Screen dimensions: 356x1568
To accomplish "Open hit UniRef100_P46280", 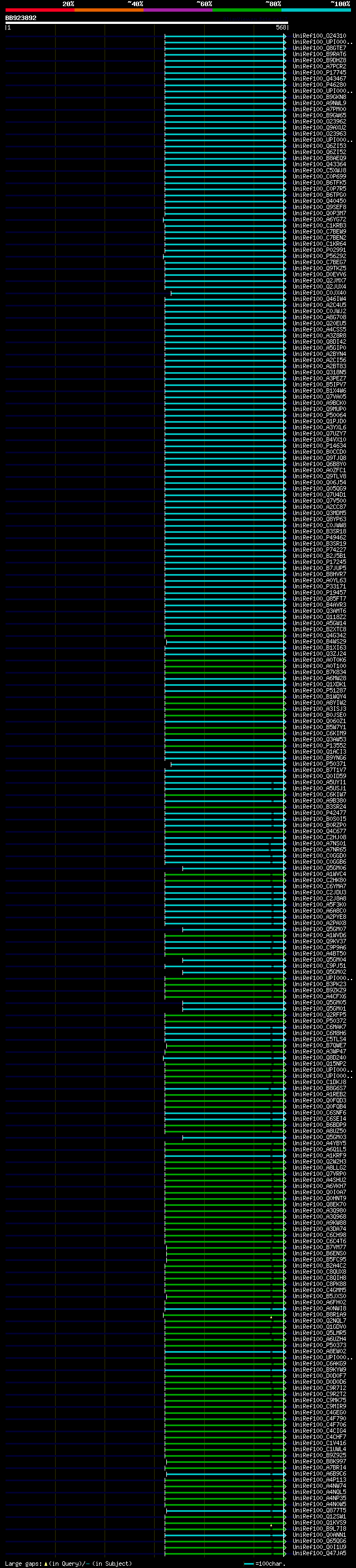I will (x=319, y=85).
